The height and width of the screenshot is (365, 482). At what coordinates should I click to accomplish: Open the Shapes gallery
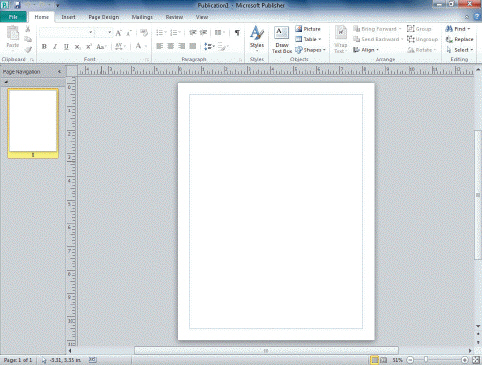pos(310,50)
